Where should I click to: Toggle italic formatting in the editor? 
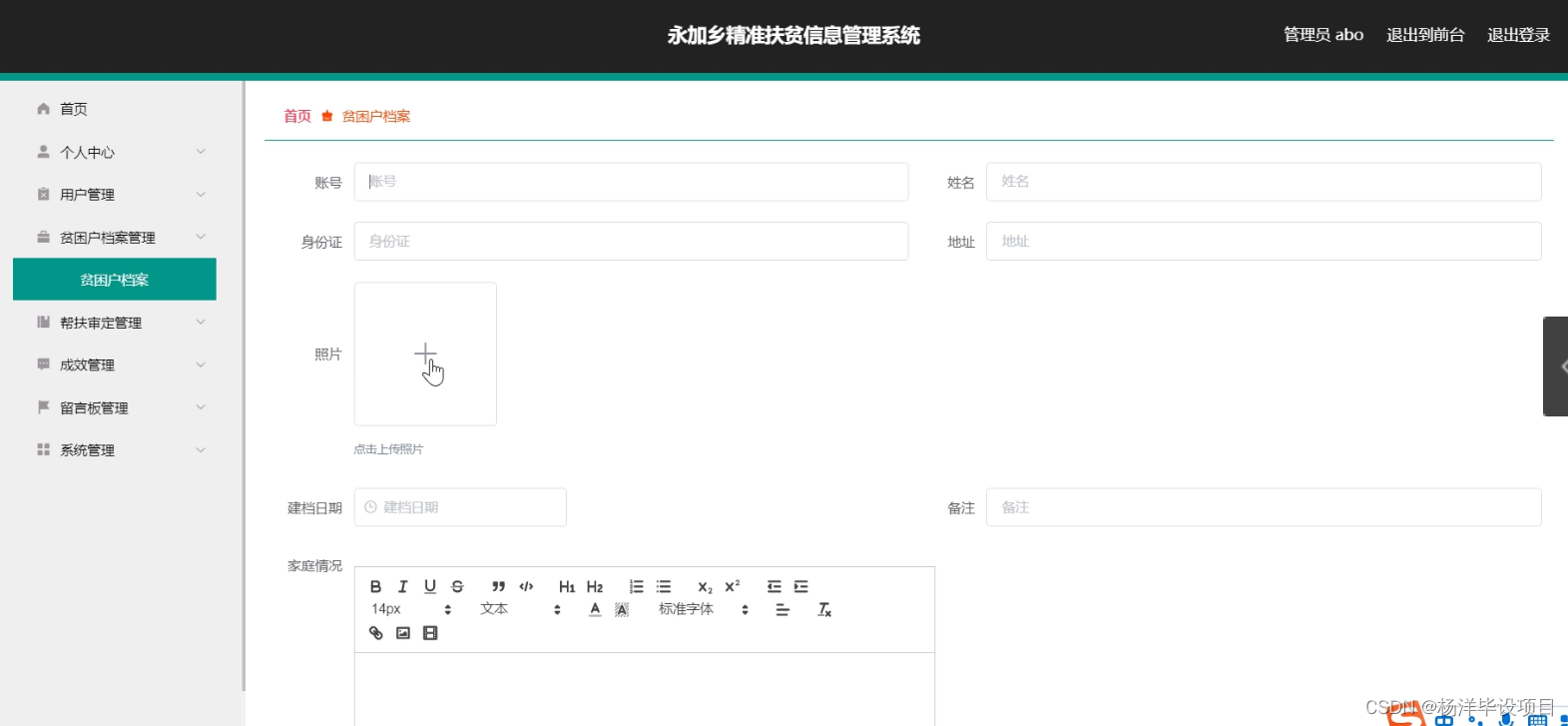pyautogui.click(x=402, y=586)
